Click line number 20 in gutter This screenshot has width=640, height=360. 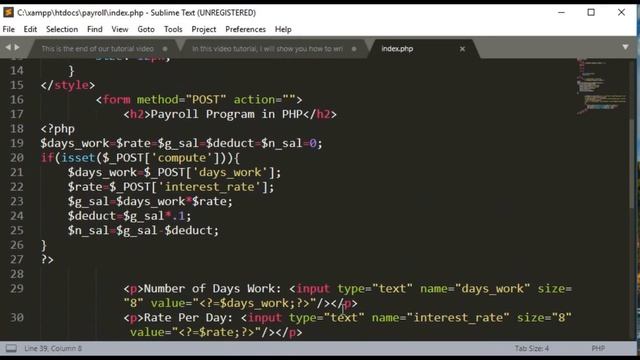point(17,158)
